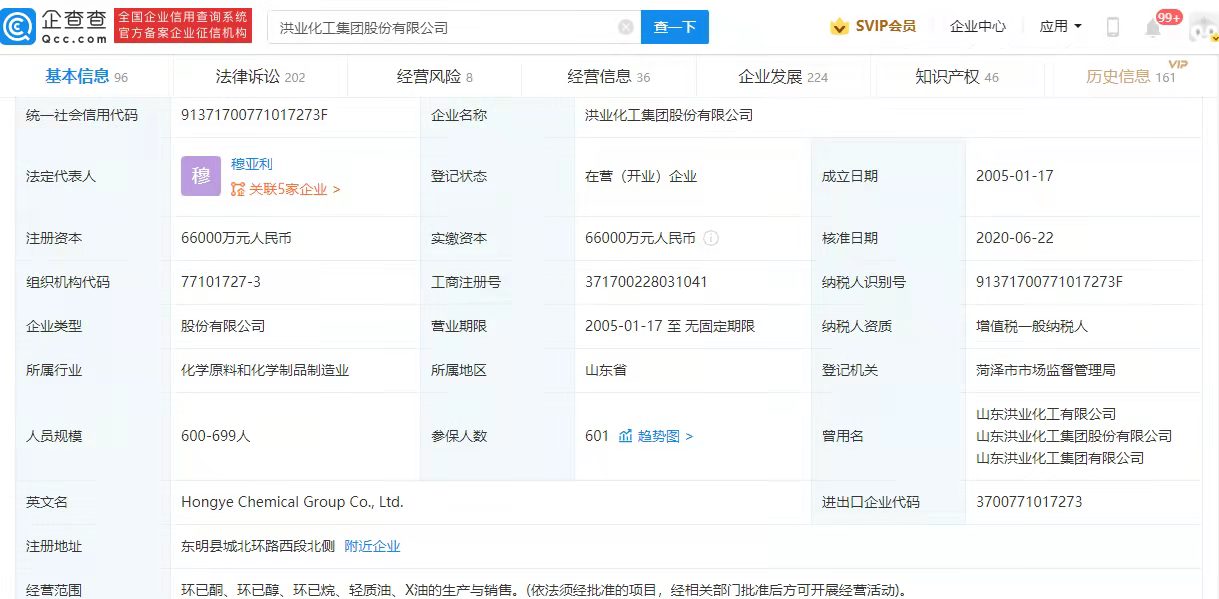Click industry 化学原料和化学制品制造业

[x=265, y=370]
